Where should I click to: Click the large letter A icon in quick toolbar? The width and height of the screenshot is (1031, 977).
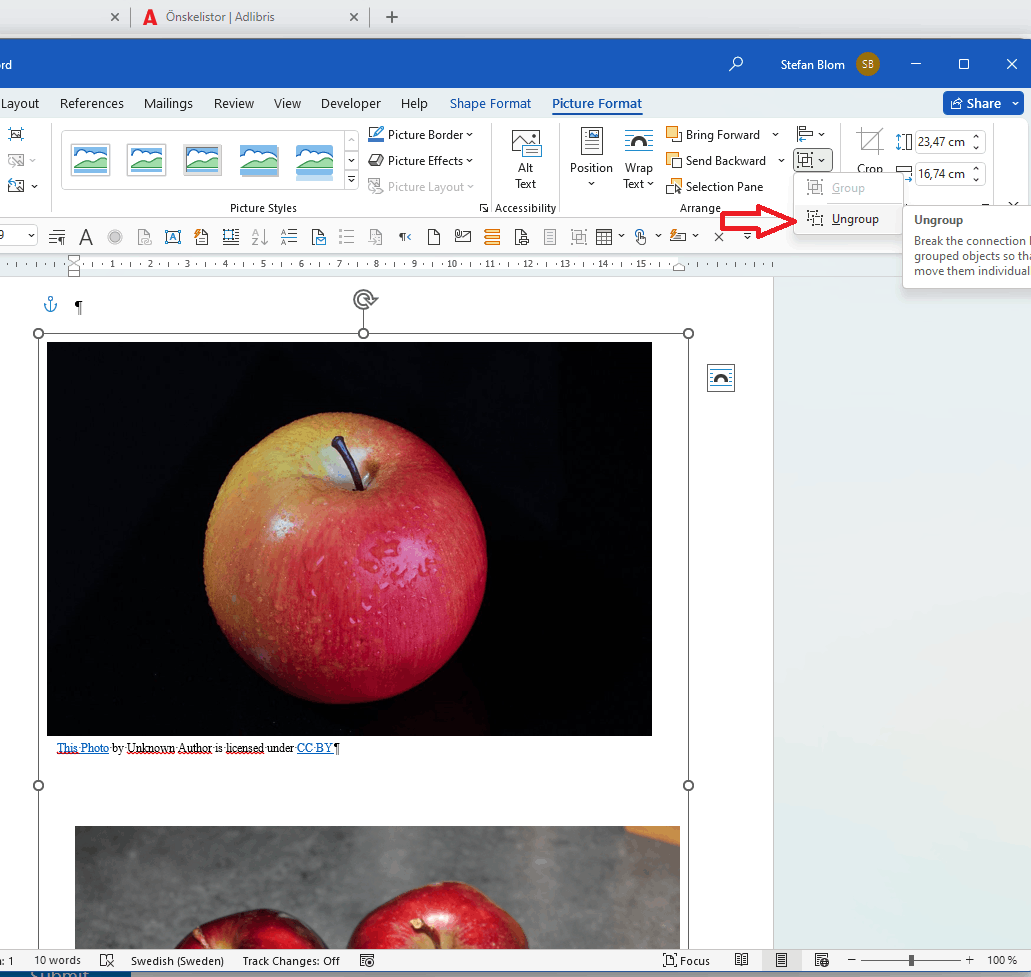[85, 237]
